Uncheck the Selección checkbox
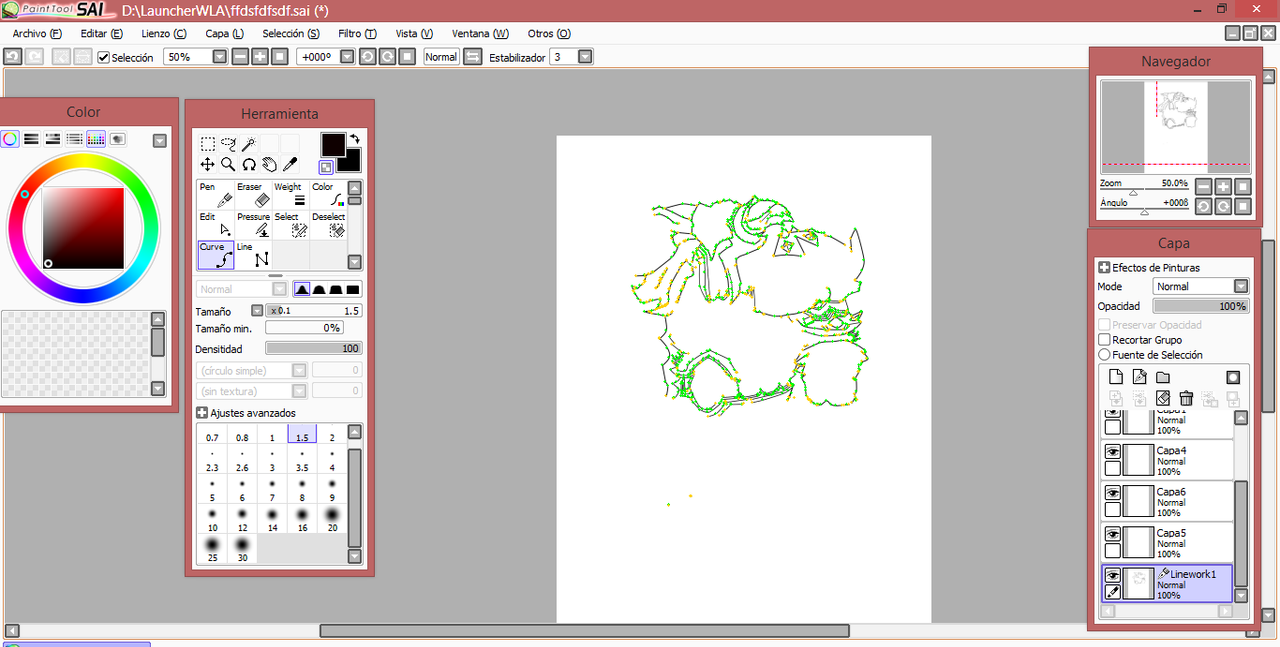The height and width of the screenshot is (647, 1280). click(x=103, y=58)
